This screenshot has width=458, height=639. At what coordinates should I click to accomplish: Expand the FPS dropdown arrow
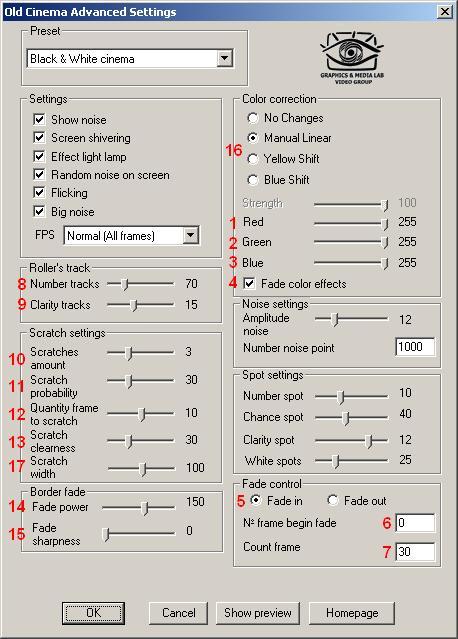190,235
